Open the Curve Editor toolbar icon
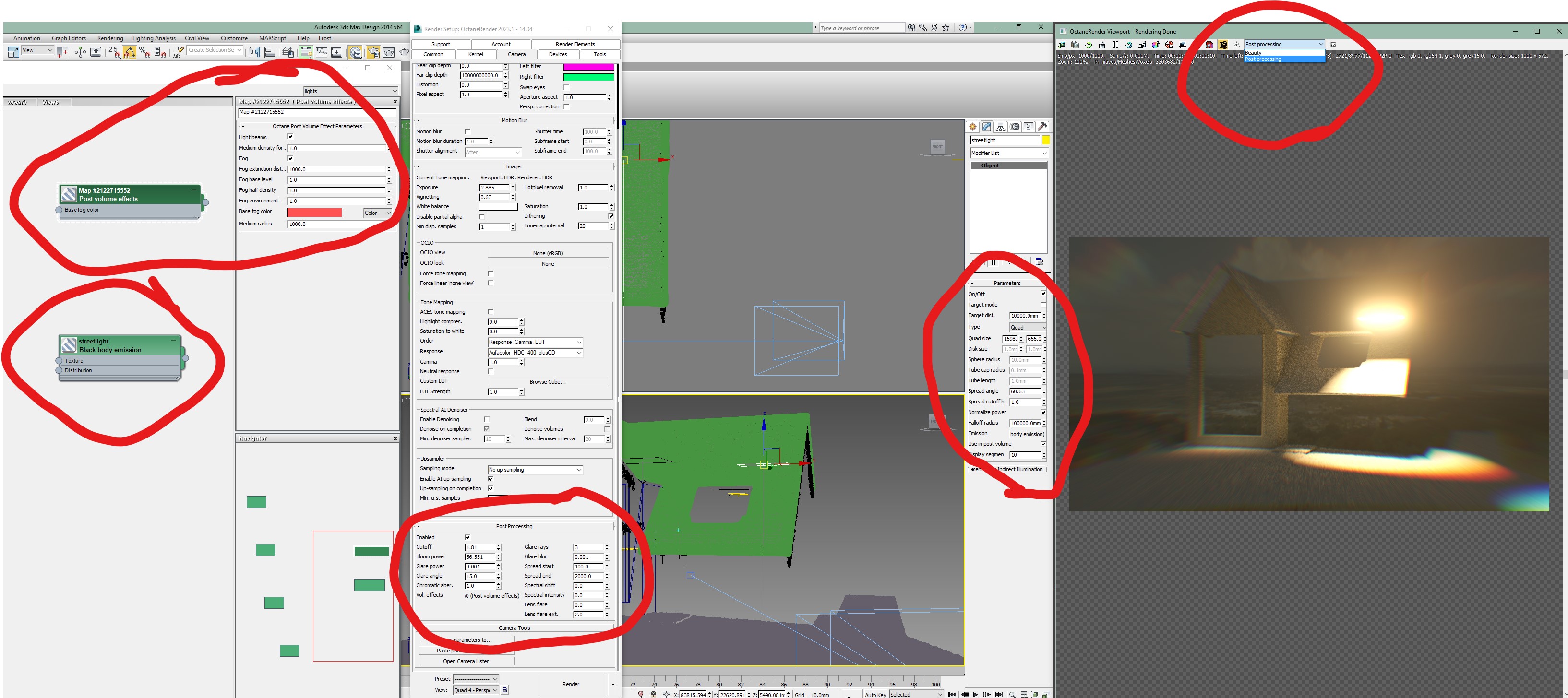The width and height of the screenshot is (1568, 698). tap(322, 52)
